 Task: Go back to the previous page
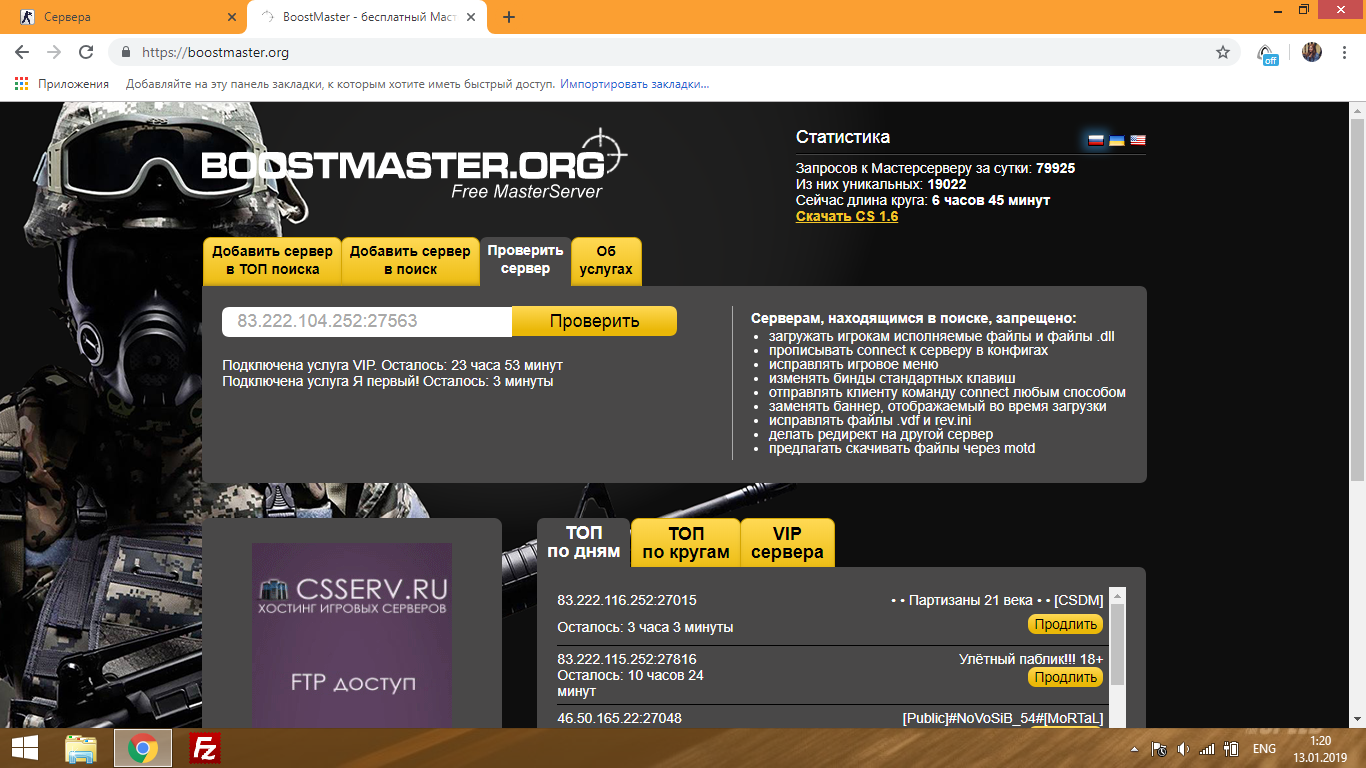click(x=24, y=52)
